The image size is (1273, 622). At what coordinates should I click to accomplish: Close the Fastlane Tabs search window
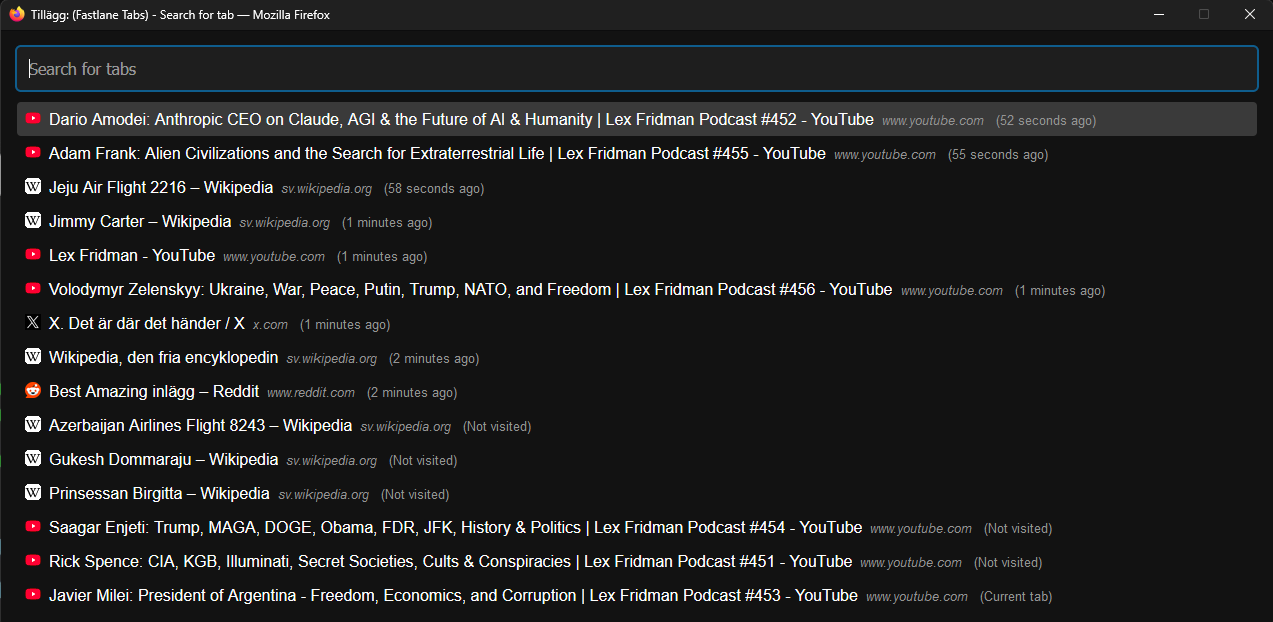point(1249,14)
